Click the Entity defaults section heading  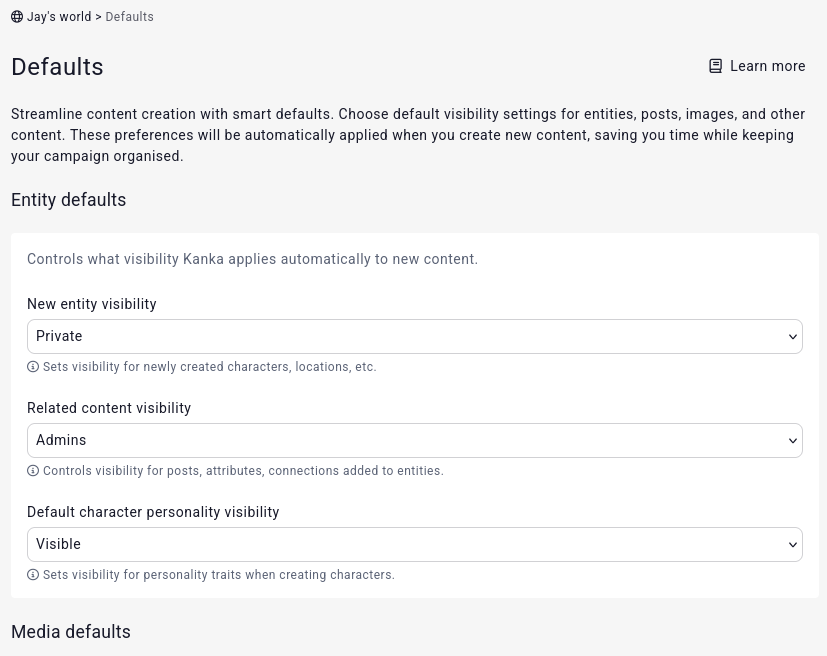click(68, 200)
